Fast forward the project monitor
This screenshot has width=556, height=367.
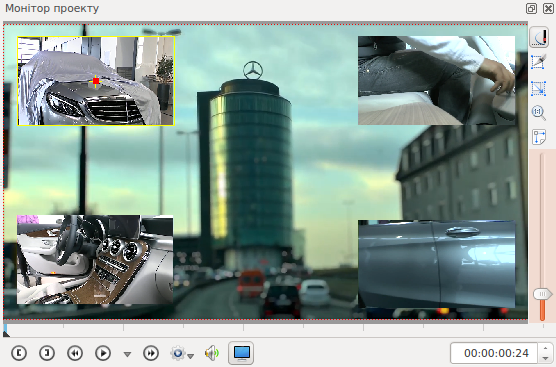pyautogui.click(x=151, y=353)
